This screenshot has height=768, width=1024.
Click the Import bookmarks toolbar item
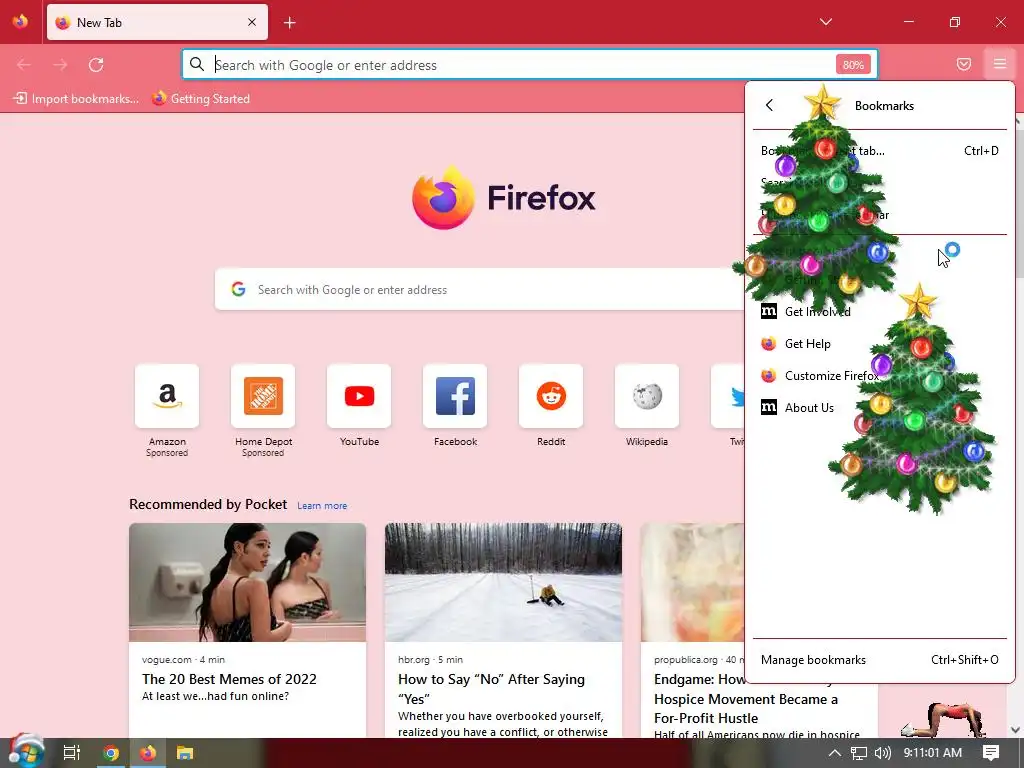click(76, 99)
